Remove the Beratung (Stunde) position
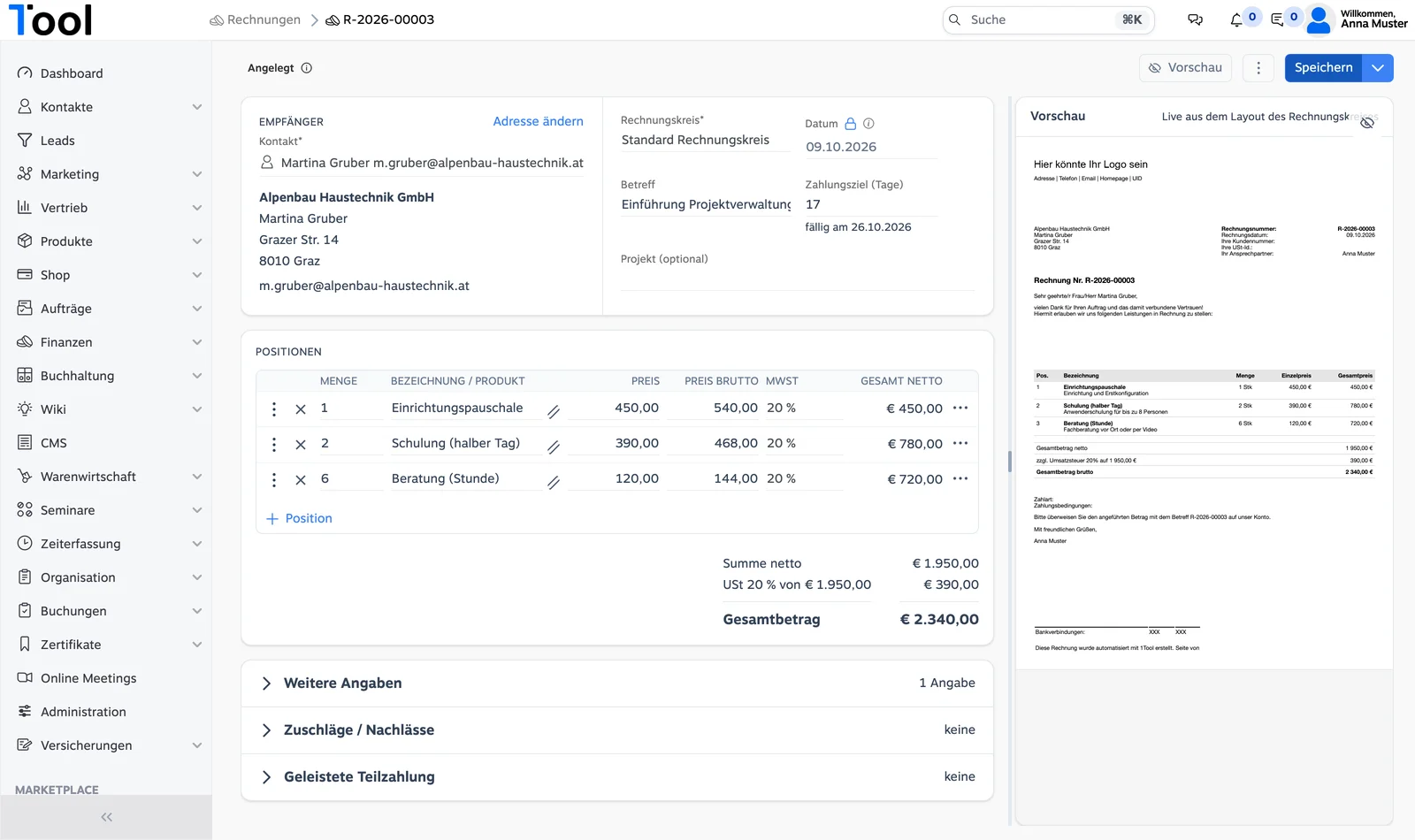Screen dimensions: 1415x840 click(301, 480)
